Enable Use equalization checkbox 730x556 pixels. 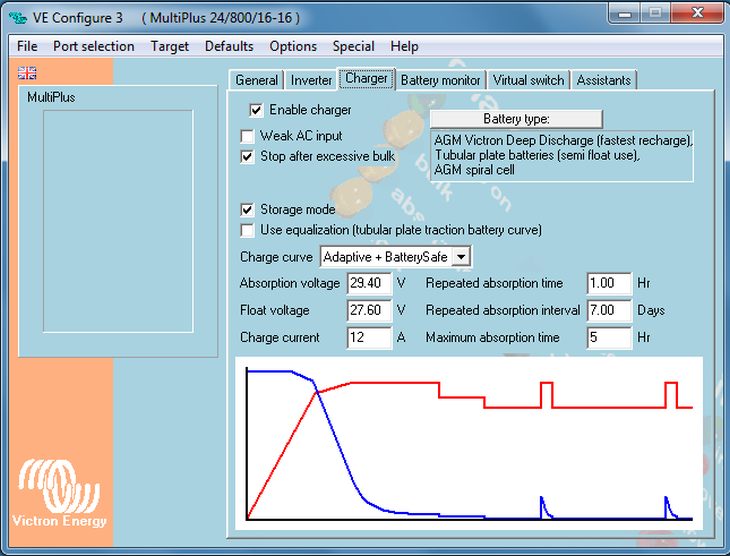248,230
